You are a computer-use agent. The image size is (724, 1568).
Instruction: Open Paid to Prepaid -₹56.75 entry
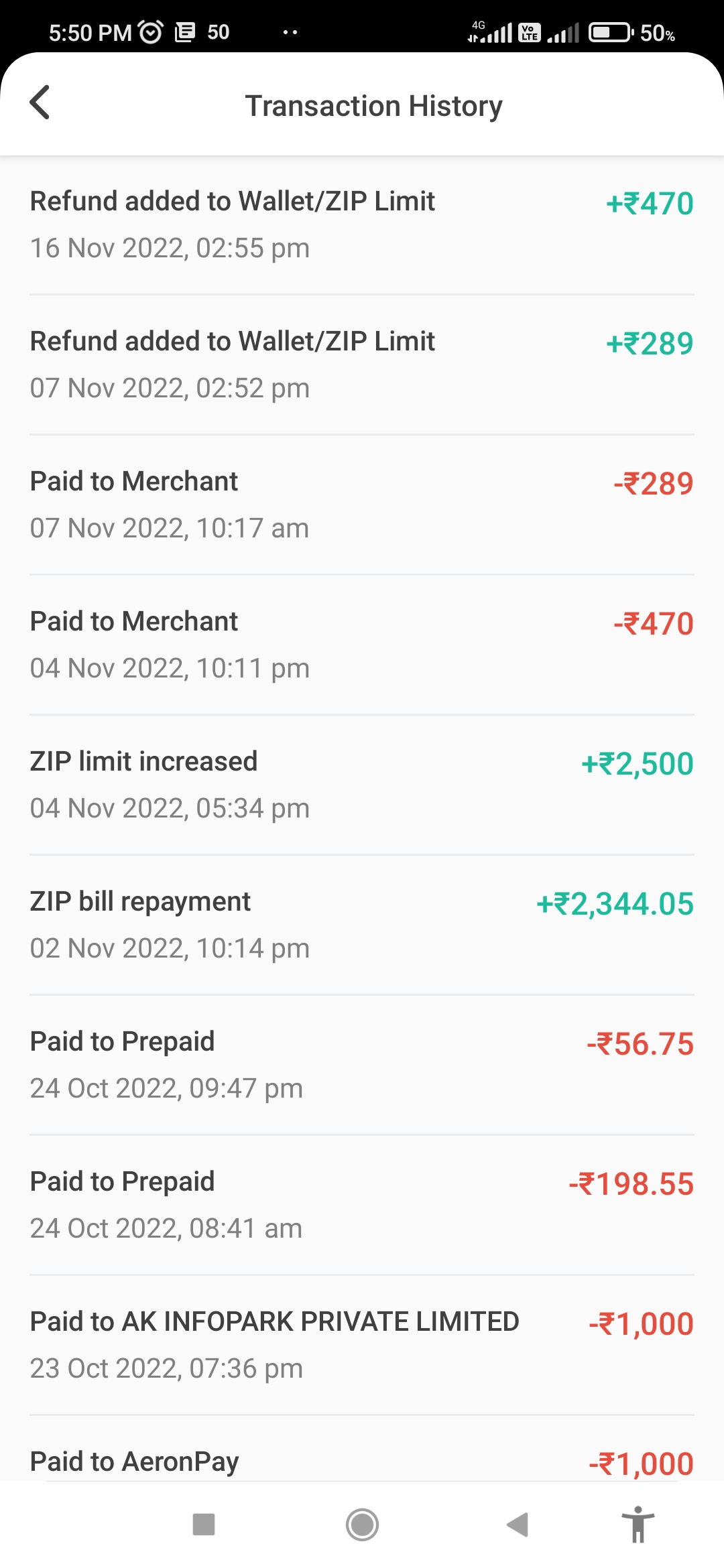pyautogui.click(x=362, y=1065)
